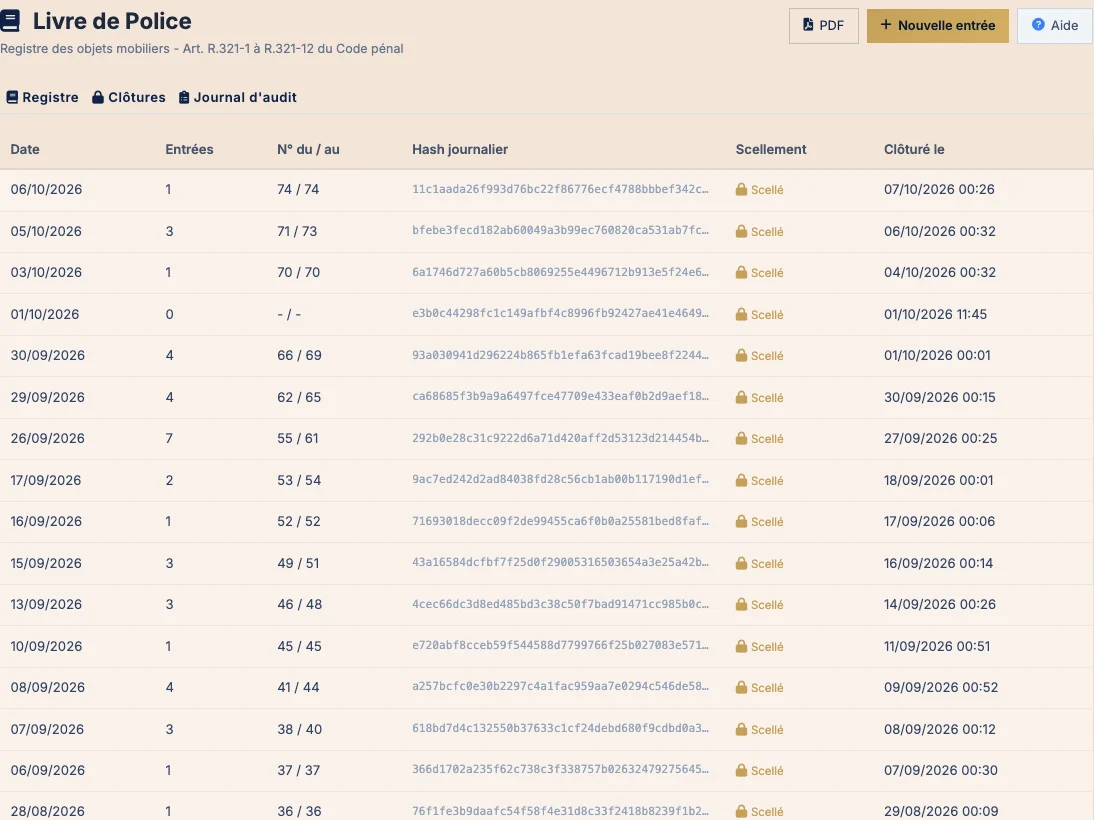Click the Clôturé le column header

914,149
